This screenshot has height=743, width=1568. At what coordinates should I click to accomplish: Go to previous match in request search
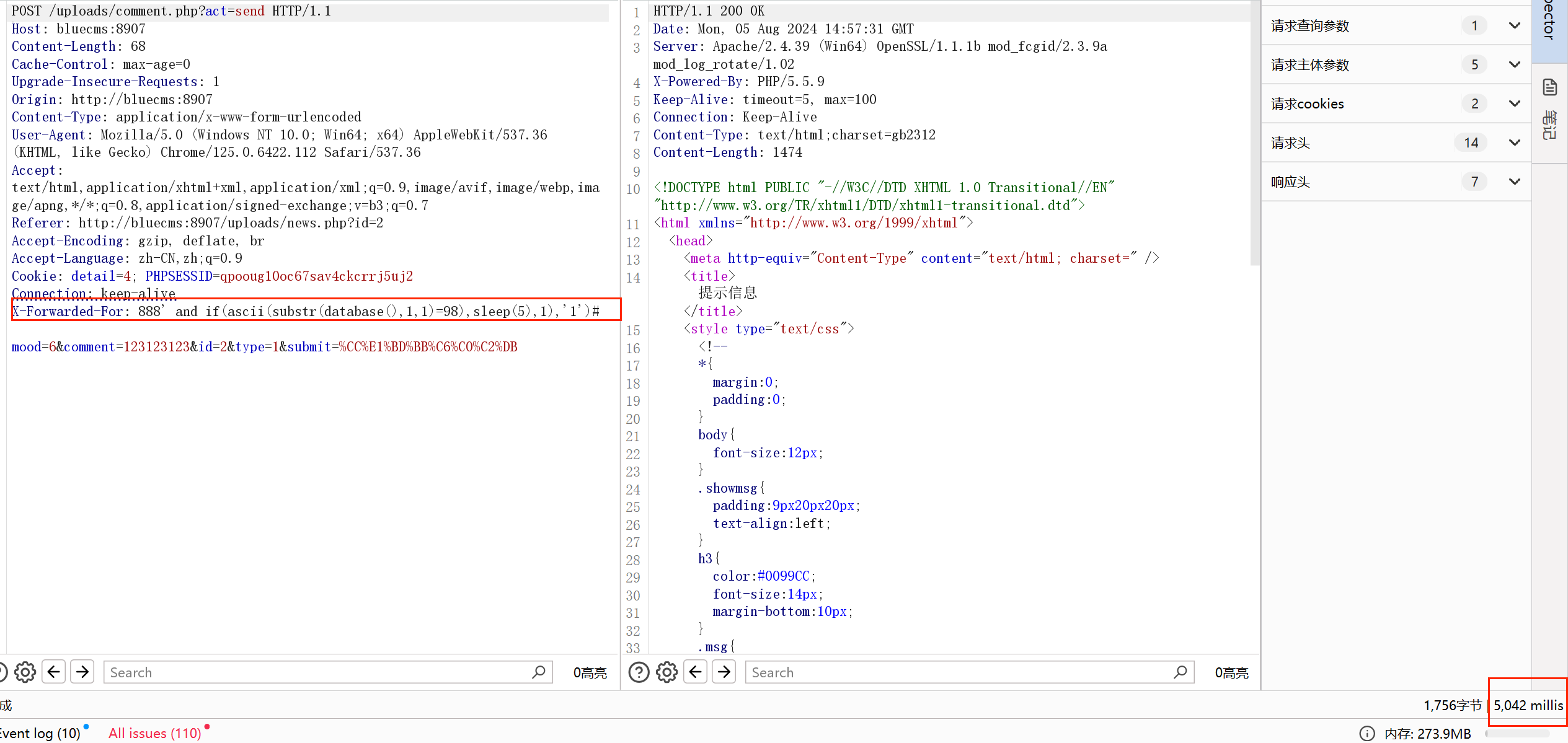click(x=54, y=672)
